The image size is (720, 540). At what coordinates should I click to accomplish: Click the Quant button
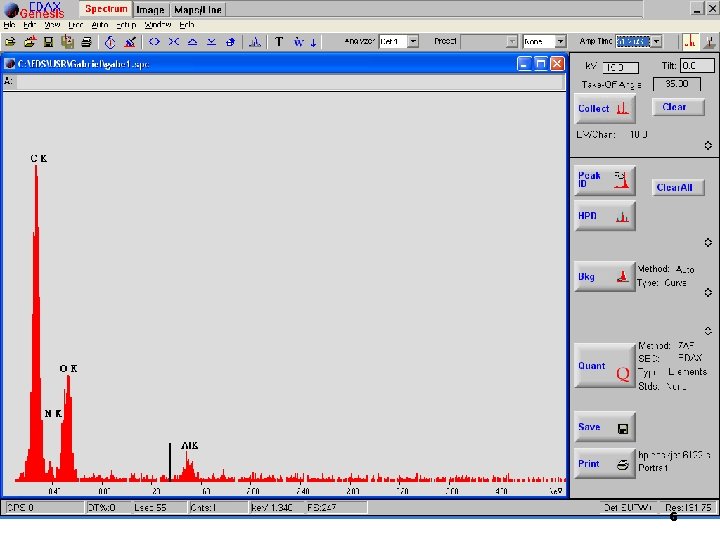click(605, 366)
